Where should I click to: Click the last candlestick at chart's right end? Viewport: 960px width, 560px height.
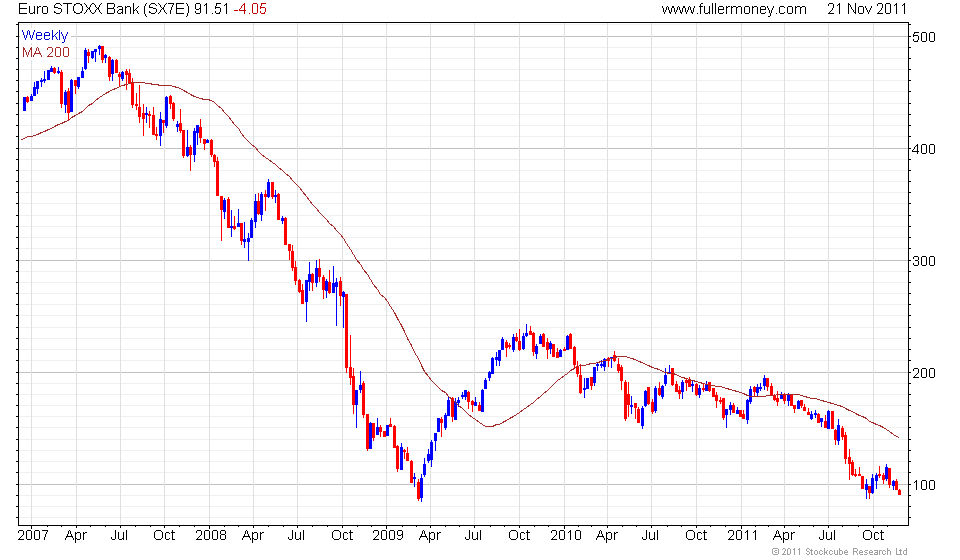(x=899, y=490)
